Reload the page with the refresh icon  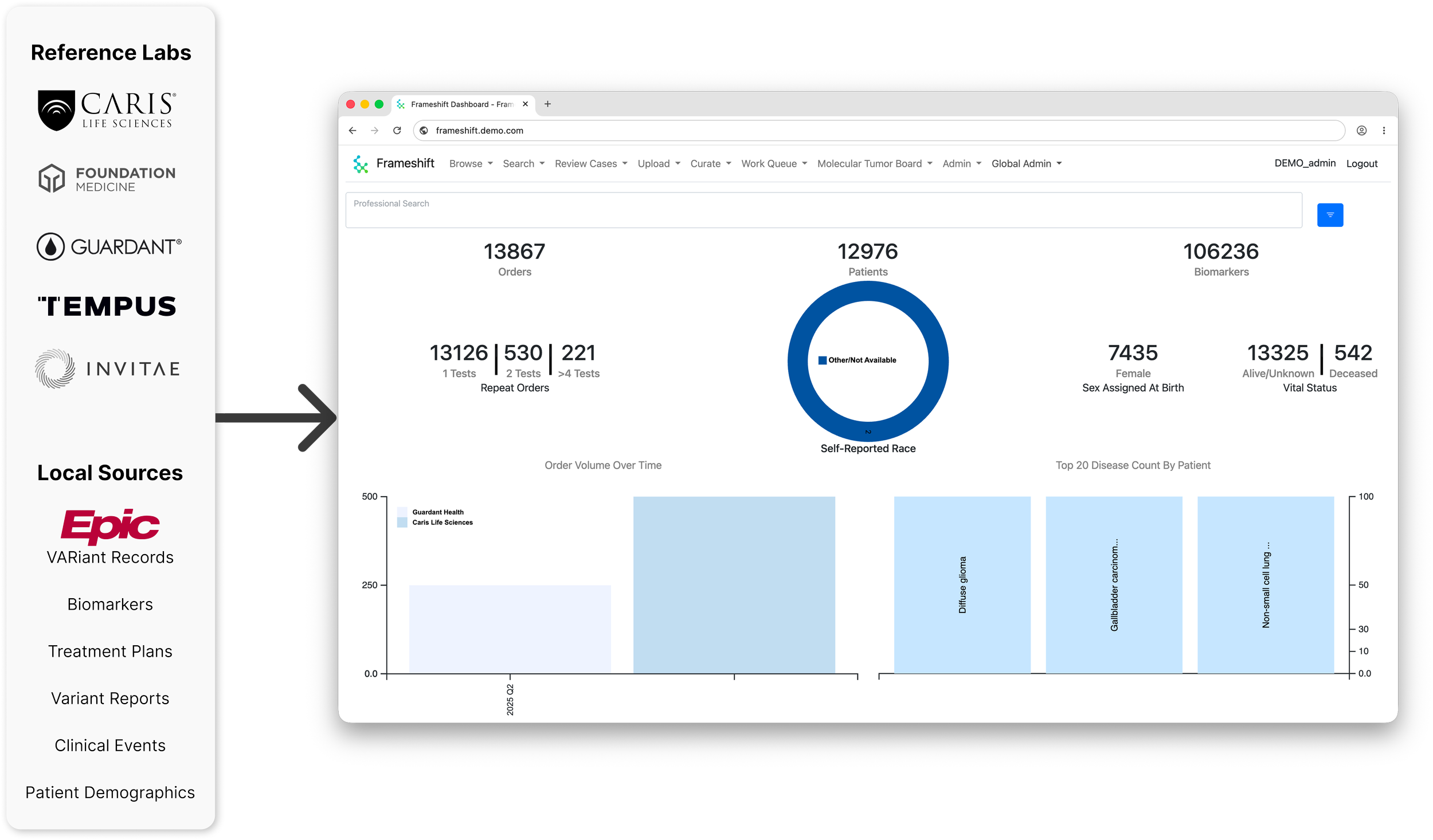point(397,131)
